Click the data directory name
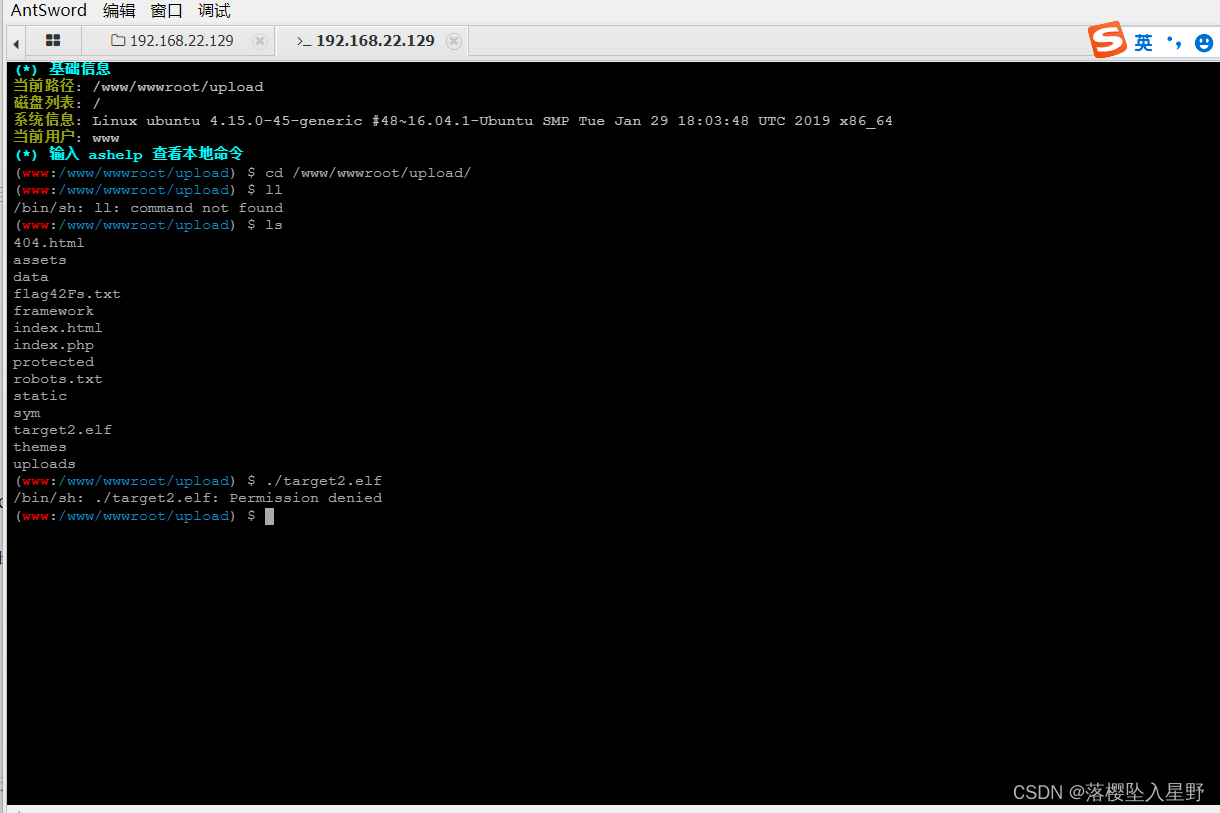The width and height of the screenshot is (1220, 813). point(31,277)
